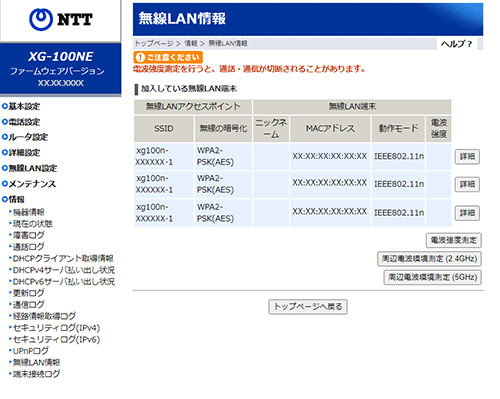Run 周辺電波環境測定 (5GHz)
The height and width of the screenshot is (399, 500).
pos(433,277)
